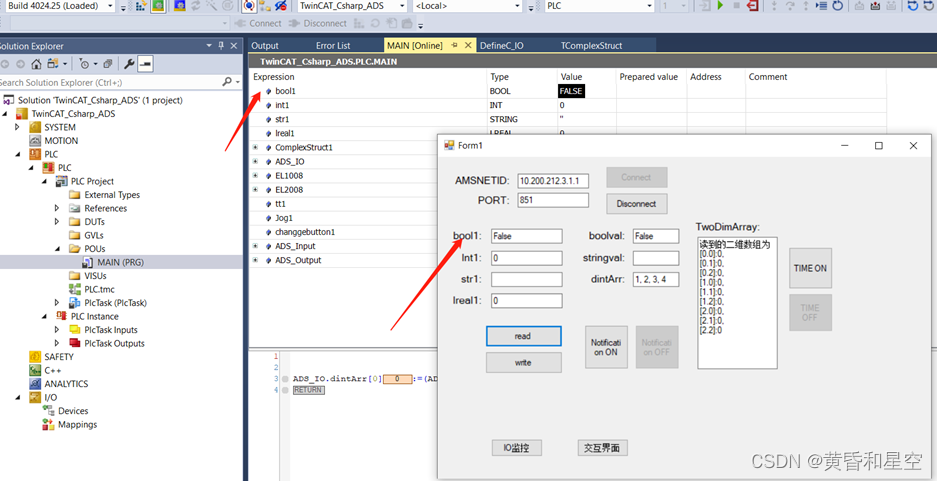Click the Search Solution Explorer box
This screenshot has width=937, height=481.
pyautogui.click(x=111, y=82)
